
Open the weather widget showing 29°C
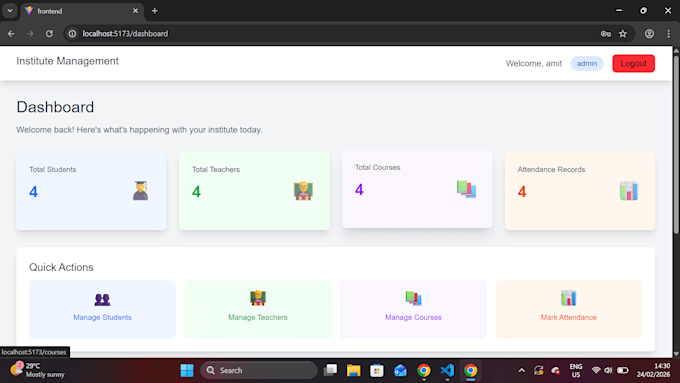[x=38, y=370]
